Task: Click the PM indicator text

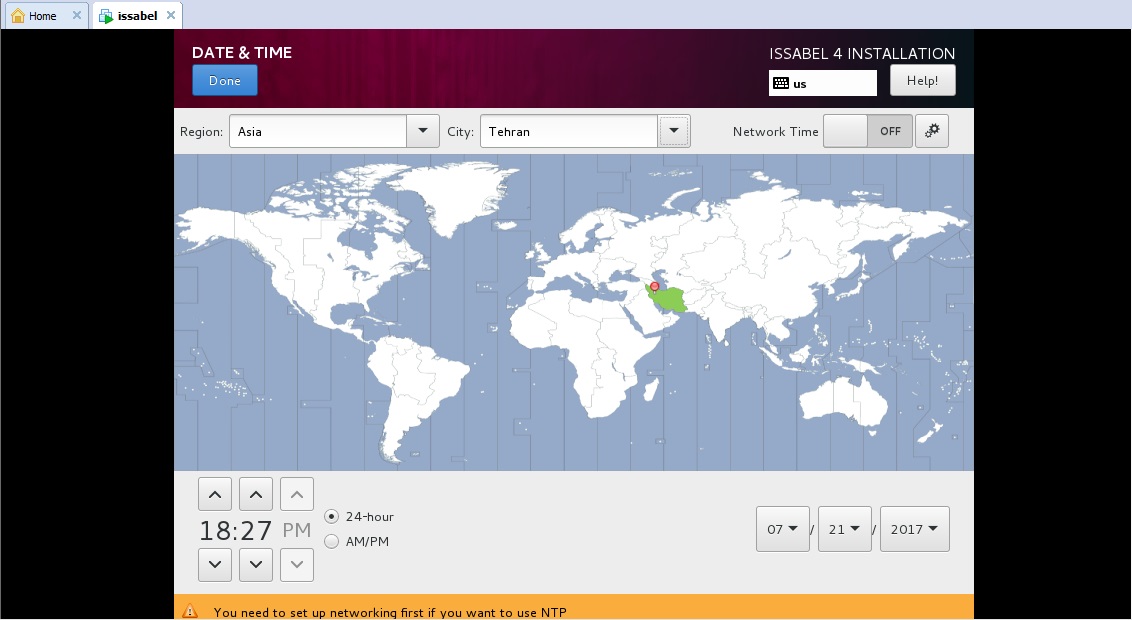Action: [x=297, y=531]
